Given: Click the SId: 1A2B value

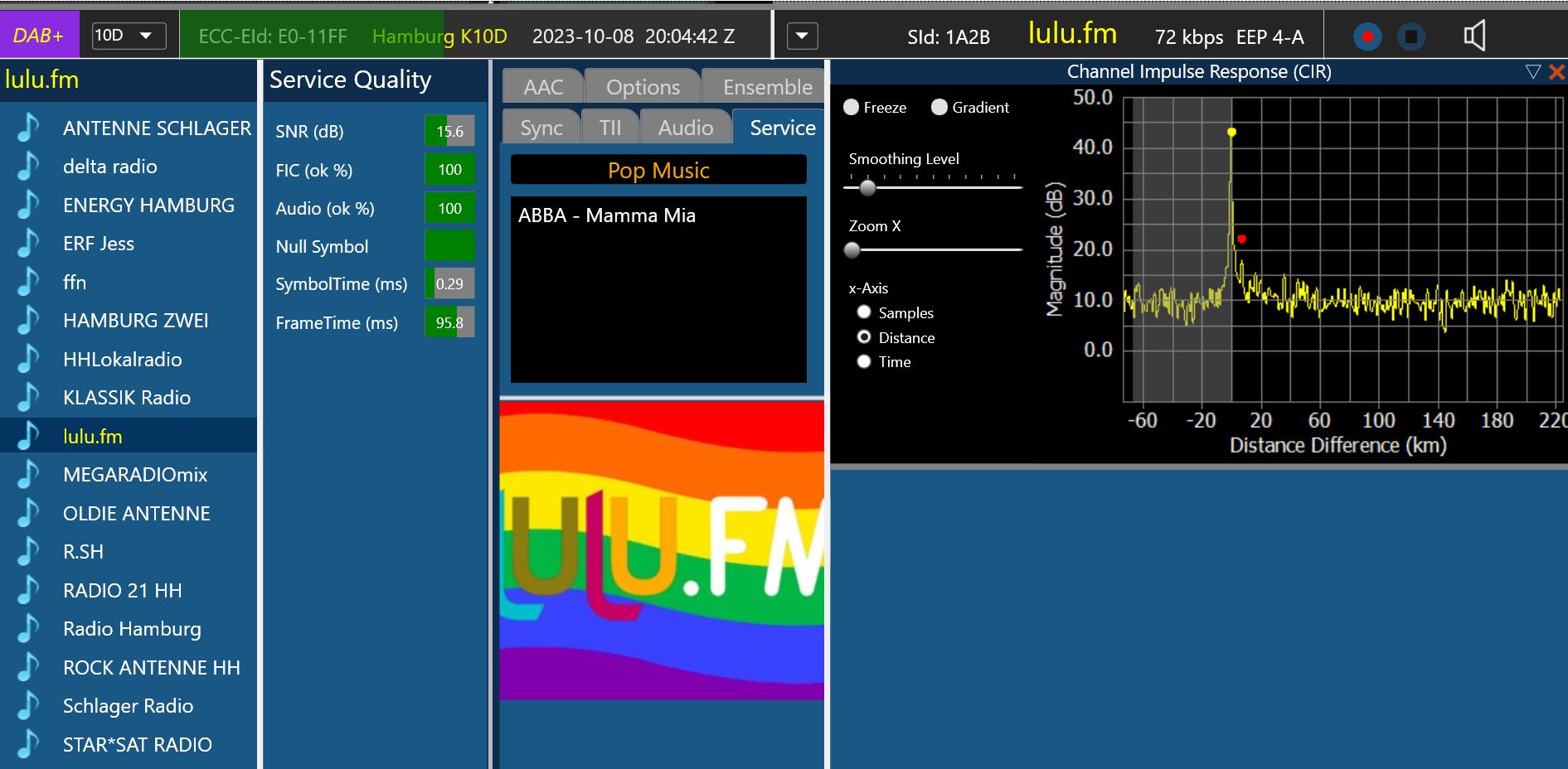Looking at the screenshot, I should pyautogui.click(x=949, y=37).
